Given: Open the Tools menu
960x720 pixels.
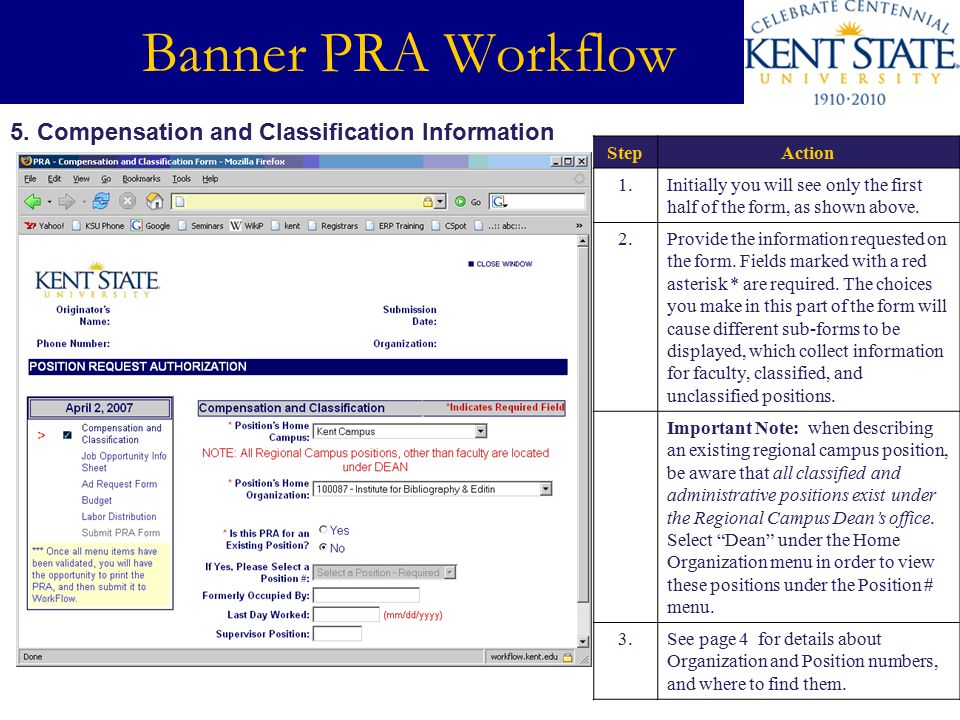Looking at the screenshot, I should coord(181,179).
